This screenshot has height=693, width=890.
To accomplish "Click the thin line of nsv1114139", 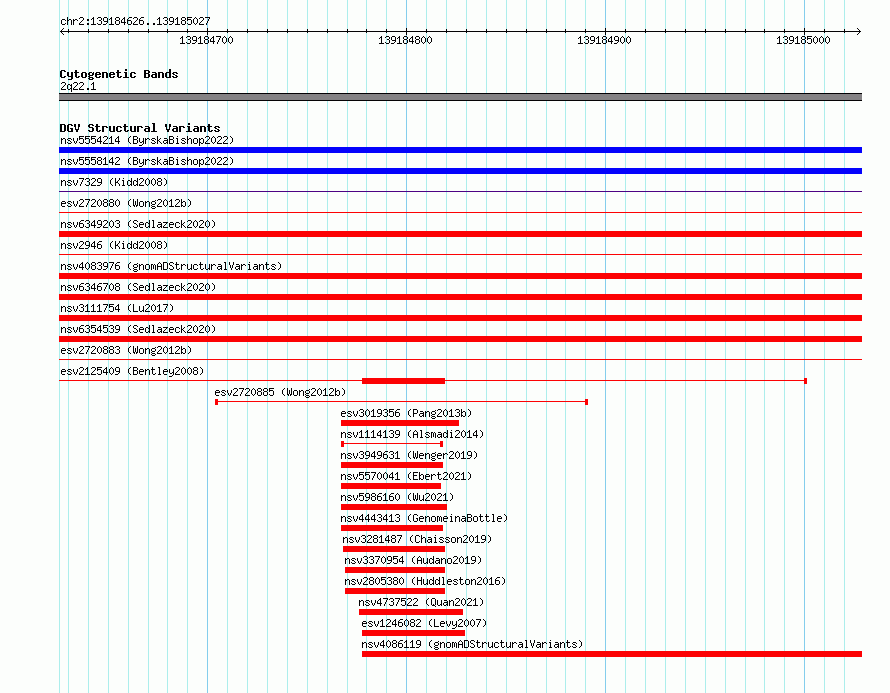I will pyautogui.click(x=392, y=444).
